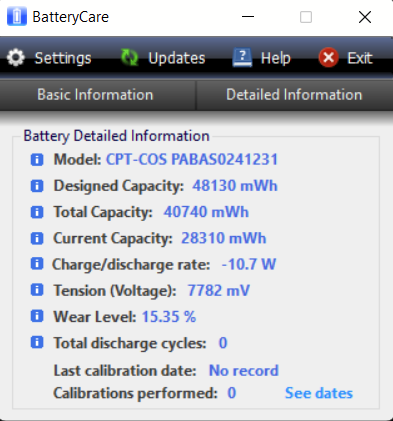
Task: Open the Help book icon
Action: [242, 57]
